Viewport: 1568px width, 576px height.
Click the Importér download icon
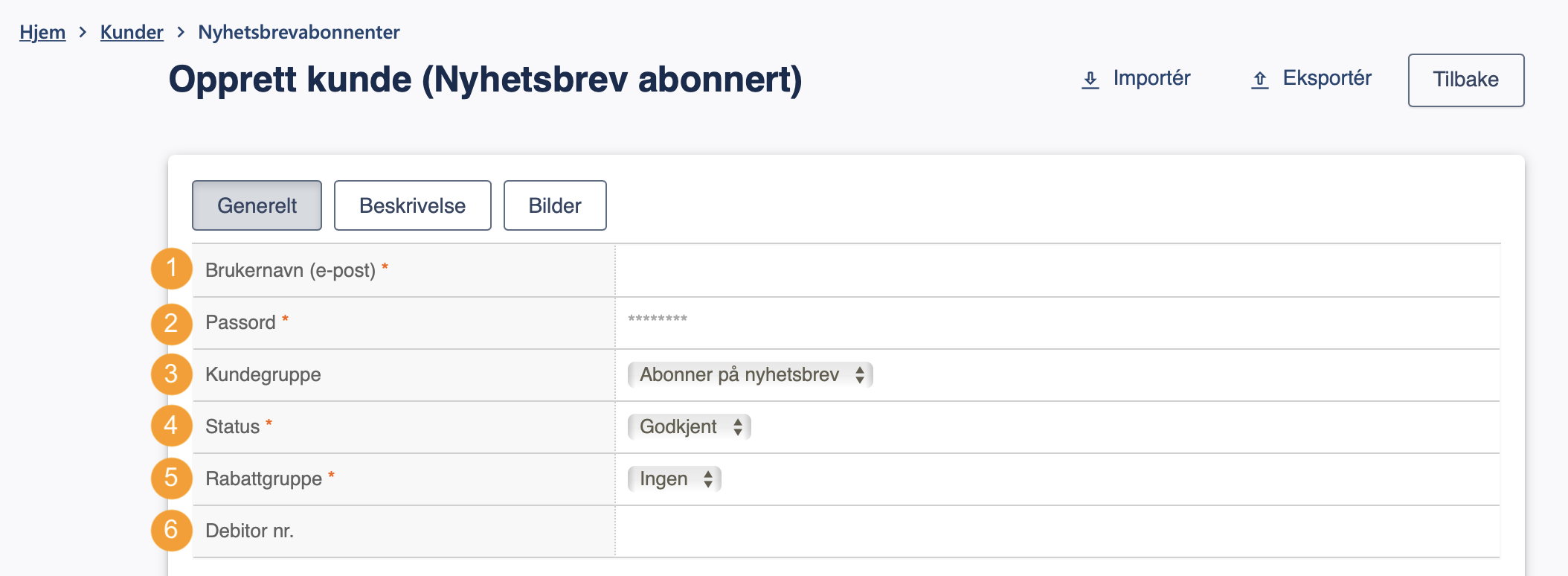tap(1090, 80)
